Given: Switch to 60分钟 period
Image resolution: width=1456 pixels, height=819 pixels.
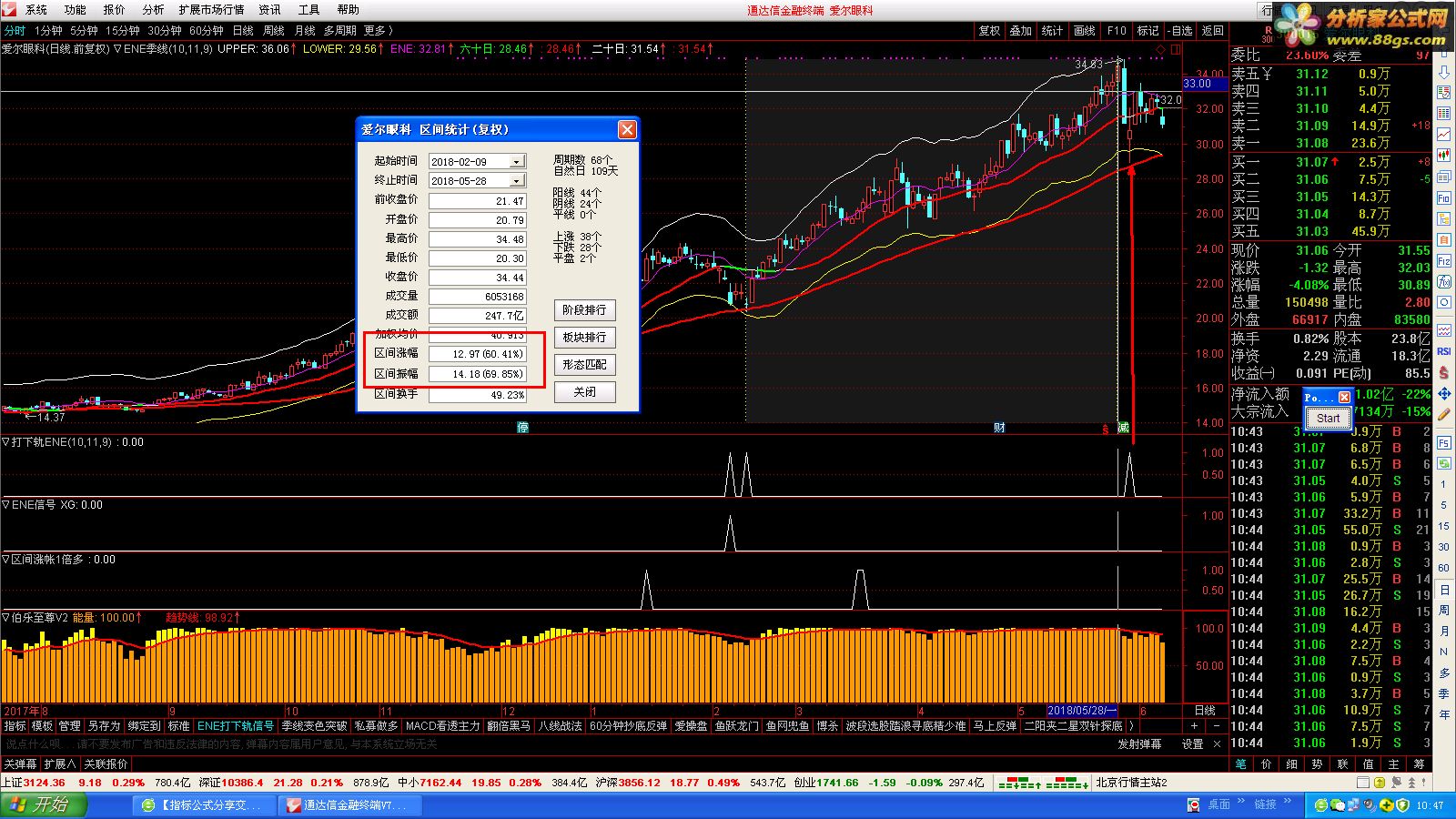Looking at the screenshot, I should [x=207, y=30].
